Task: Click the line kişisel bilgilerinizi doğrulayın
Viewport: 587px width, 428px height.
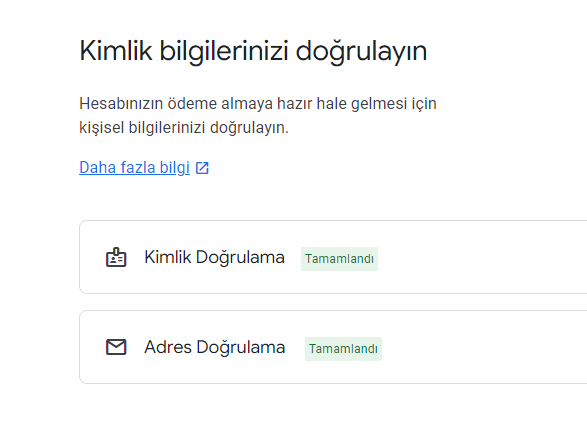Action: (x=184, y=128)
